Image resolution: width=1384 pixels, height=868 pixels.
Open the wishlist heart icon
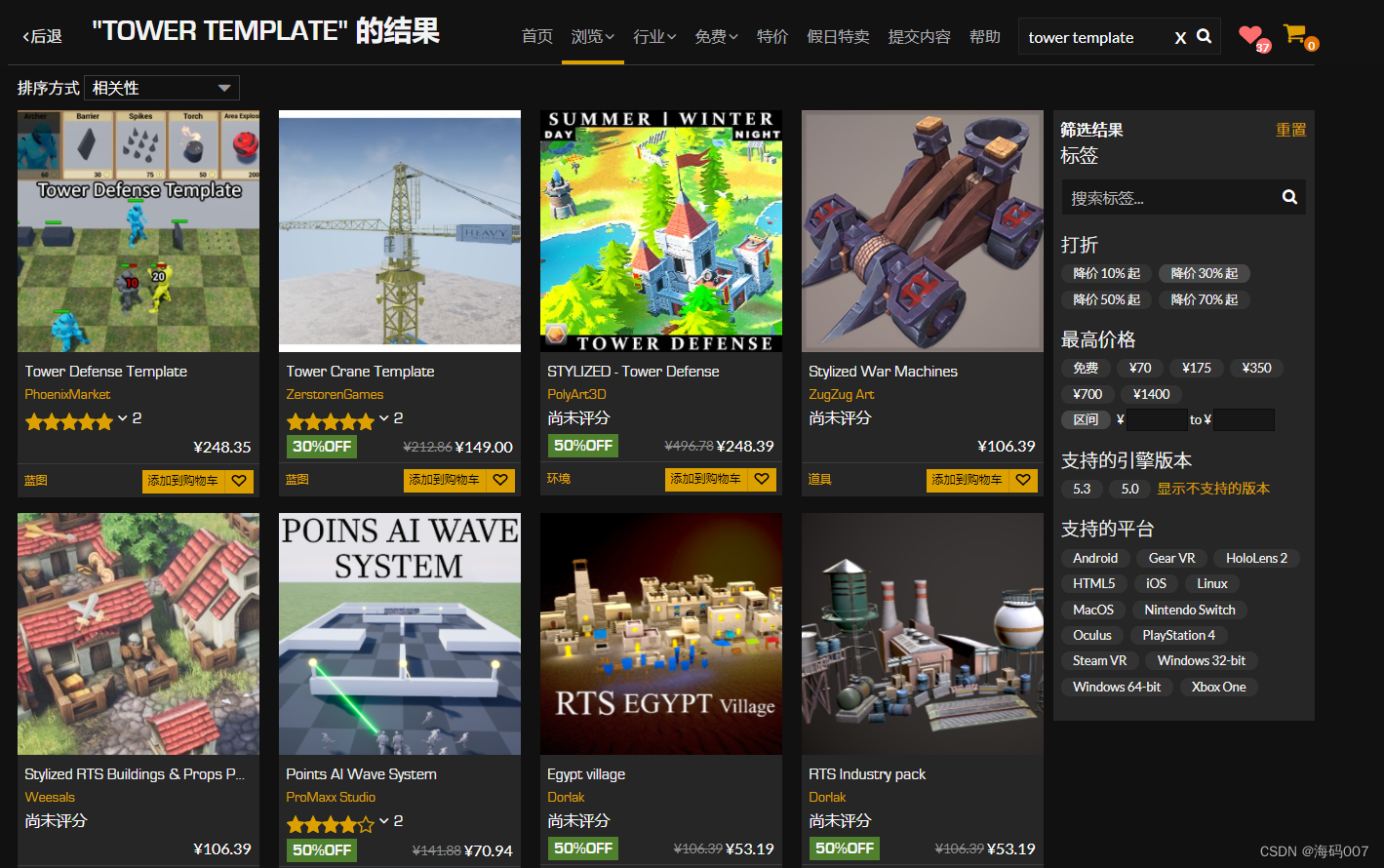[1251, 35]
